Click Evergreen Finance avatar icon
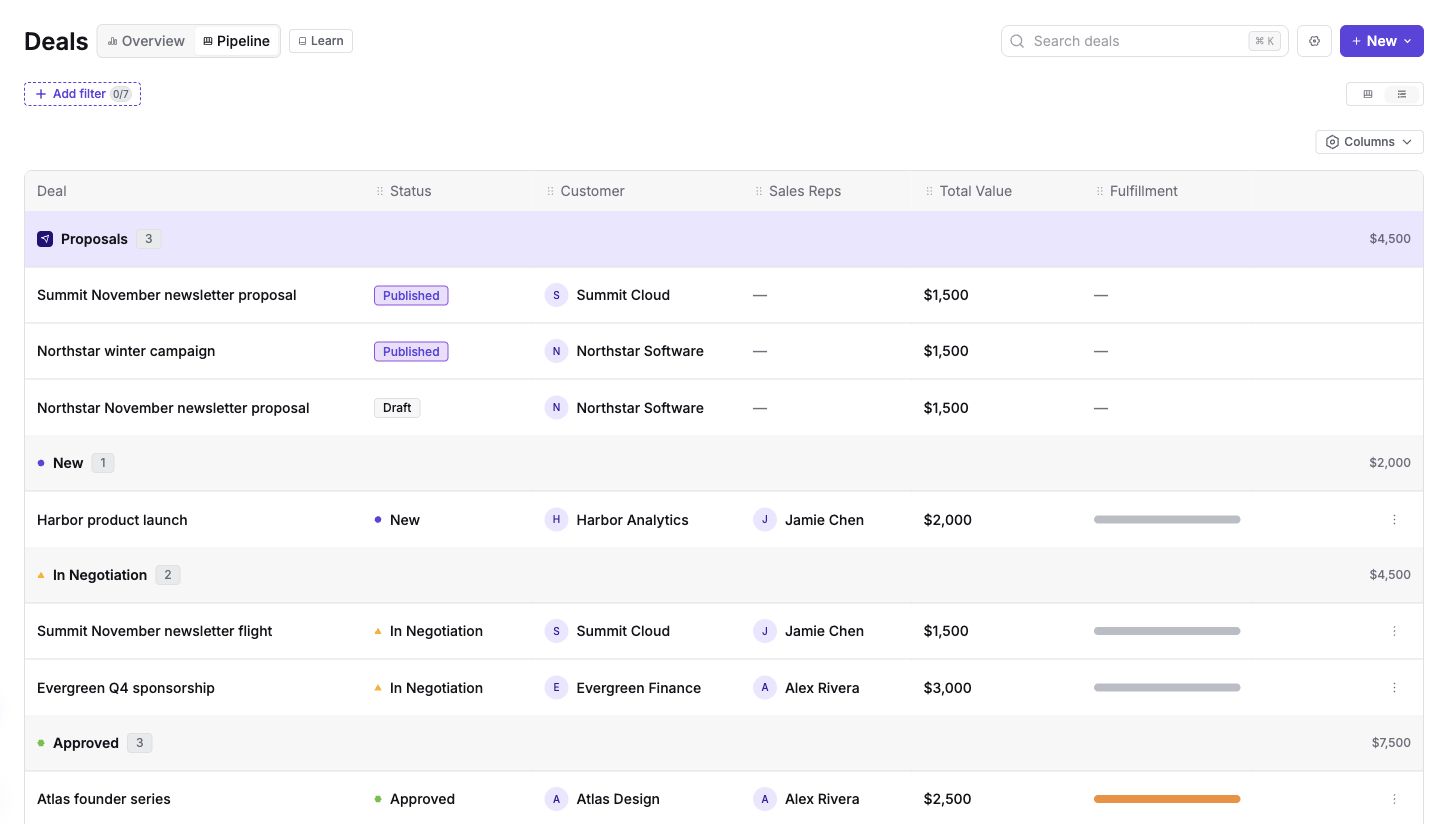Screen dimensions: 1448x824 [556, 688]
